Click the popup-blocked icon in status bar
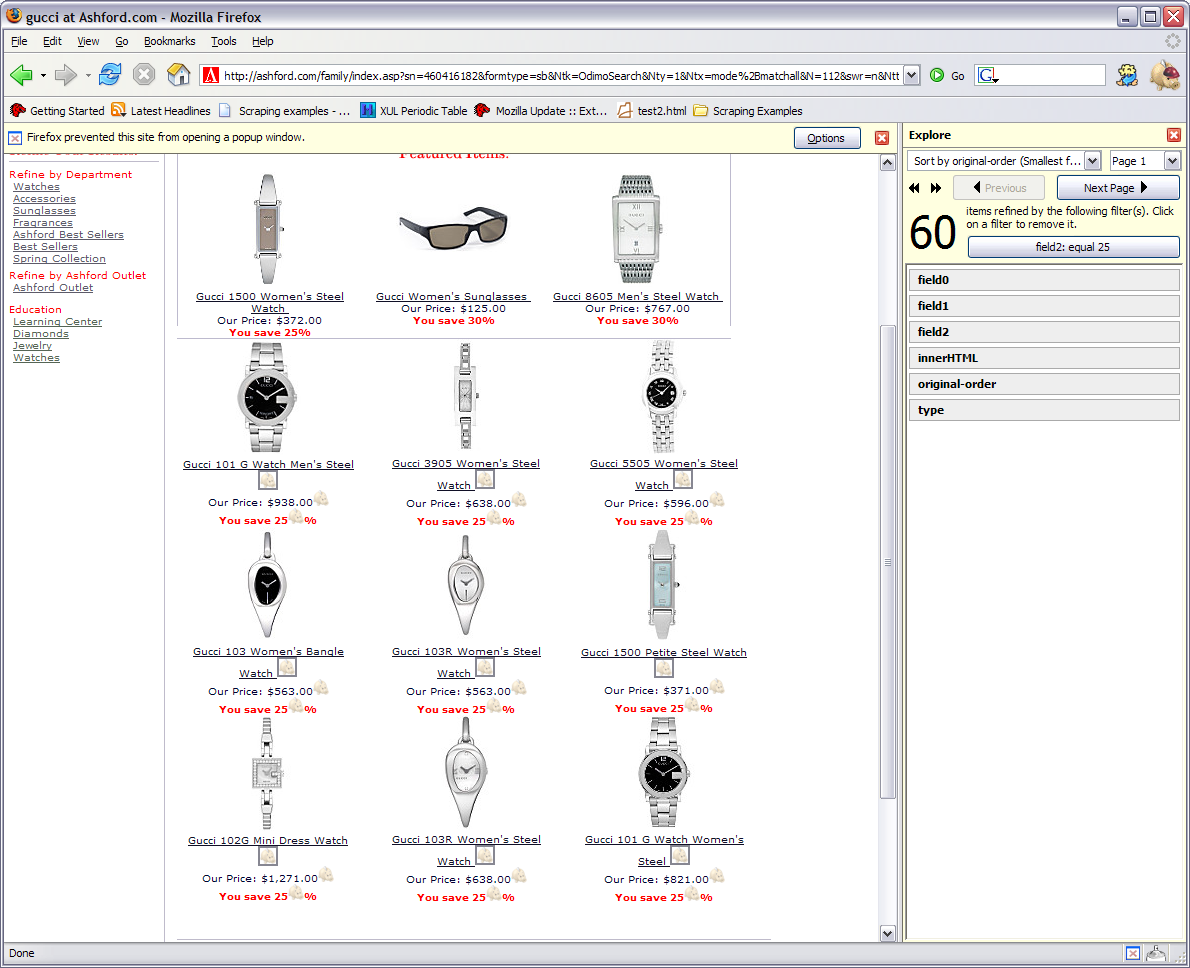Viewport: 1190px width, 968px height. coord(1132,953)
